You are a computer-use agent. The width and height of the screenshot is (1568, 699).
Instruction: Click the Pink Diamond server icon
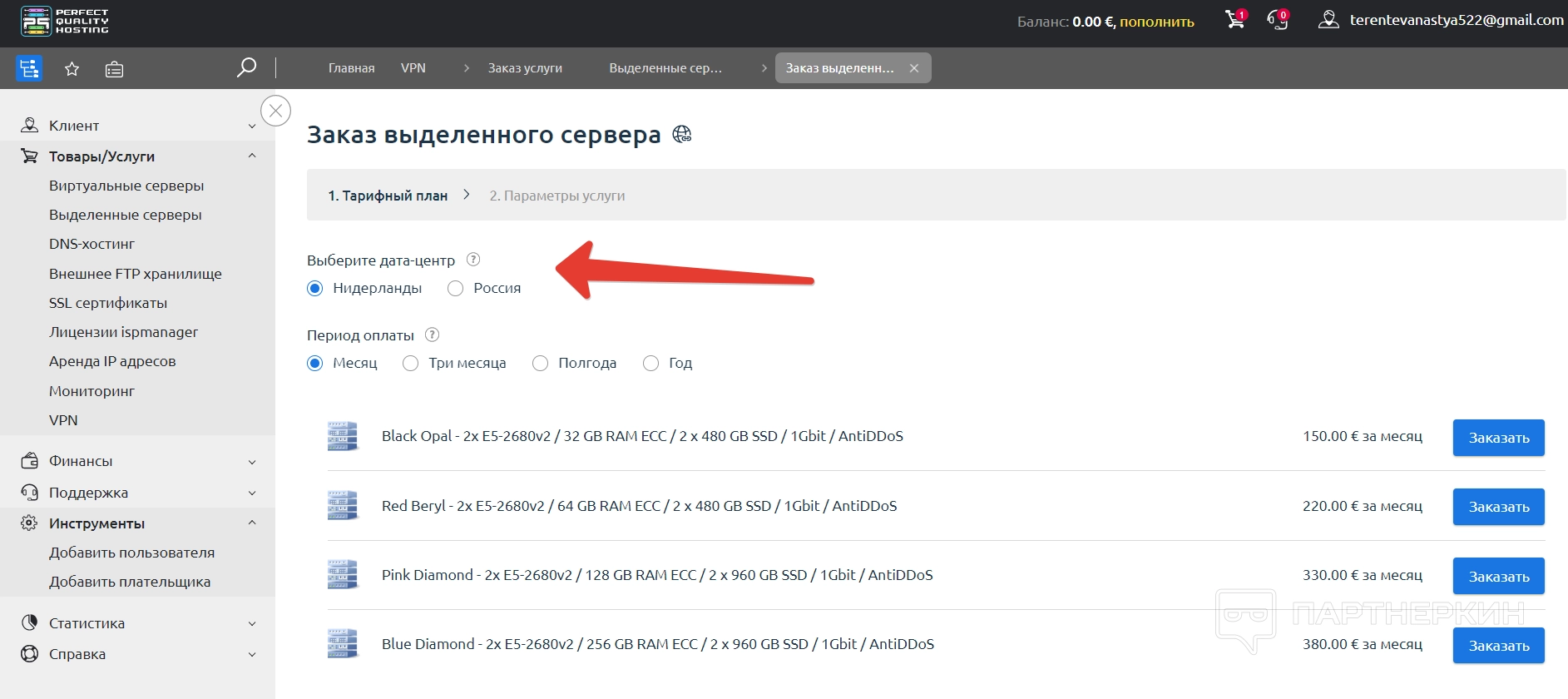pos(342,575)
